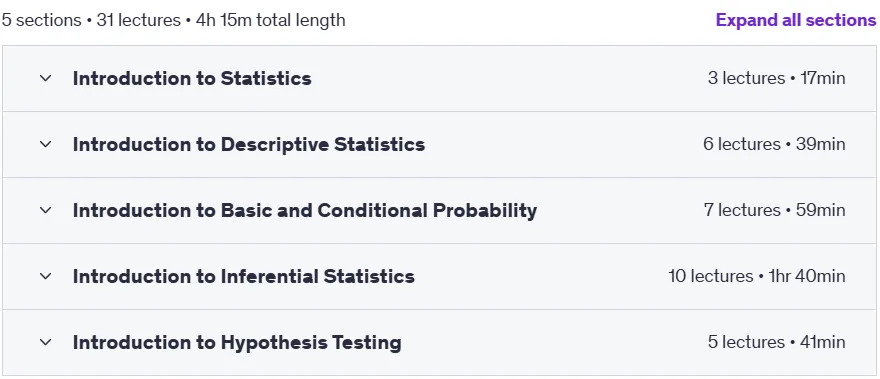Click the 31 lectures summary text
Viewport: 880px width, 379px height.
139,20
